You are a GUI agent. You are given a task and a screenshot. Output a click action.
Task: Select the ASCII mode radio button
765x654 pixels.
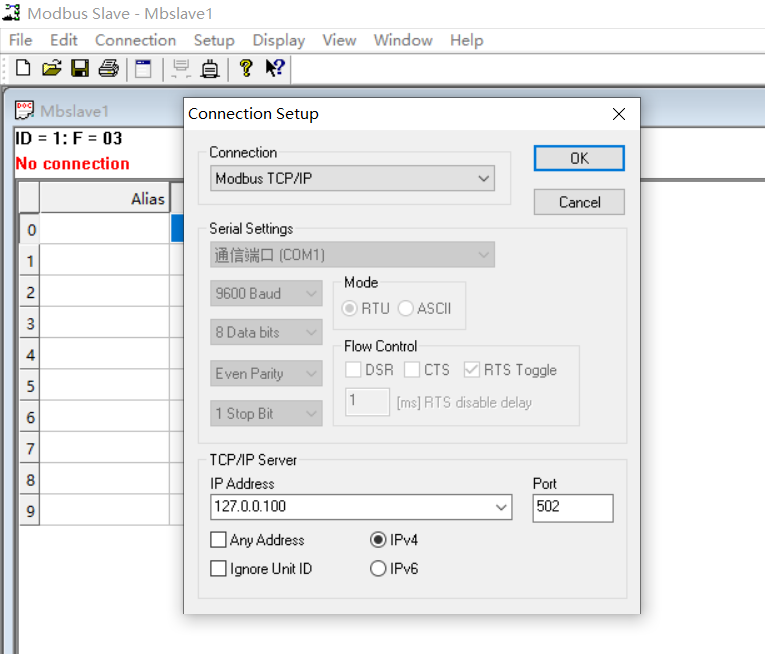pyautogui.click(x=405, y=308)
